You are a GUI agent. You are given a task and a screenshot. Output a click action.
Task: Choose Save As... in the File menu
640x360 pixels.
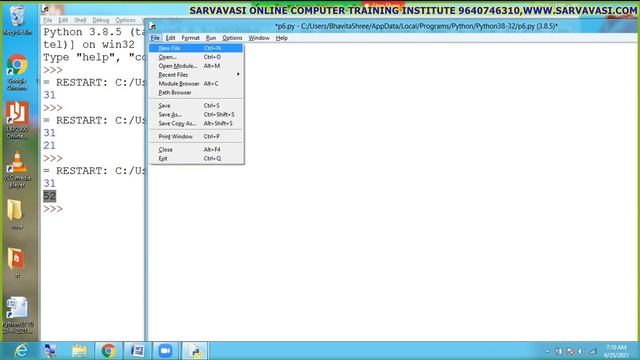pos(196,115)
